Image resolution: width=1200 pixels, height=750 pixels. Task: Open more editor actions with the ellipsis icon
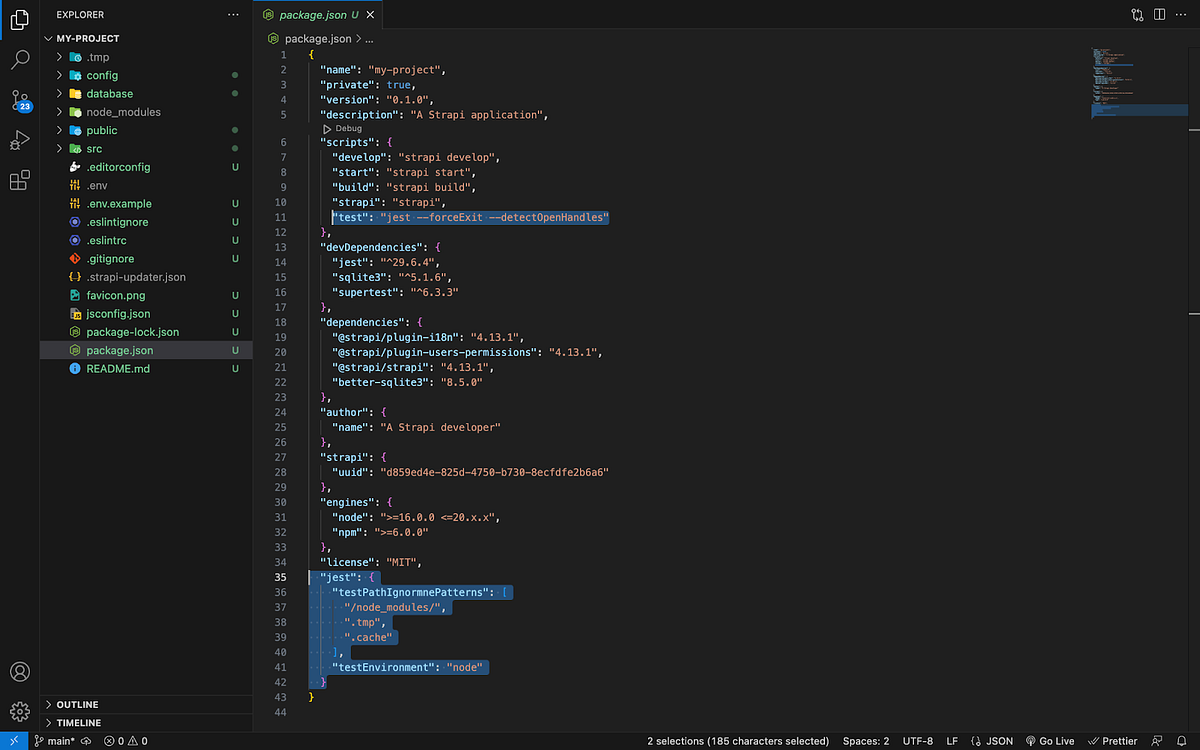[x=1181, y=14]
